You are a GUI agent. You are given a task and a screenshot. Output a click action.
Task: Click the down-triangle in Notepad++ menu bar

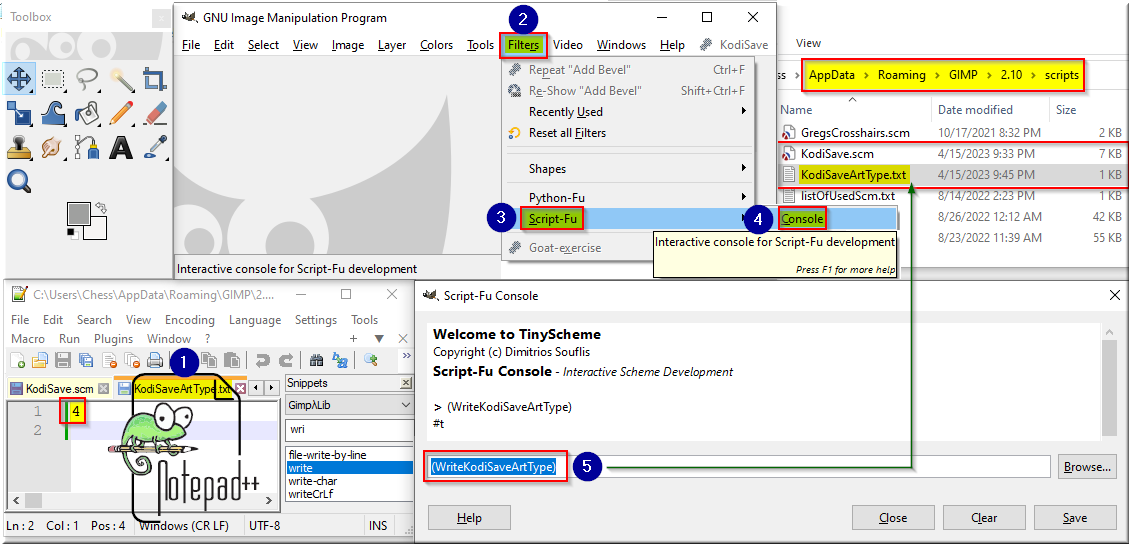coord(379,339)
